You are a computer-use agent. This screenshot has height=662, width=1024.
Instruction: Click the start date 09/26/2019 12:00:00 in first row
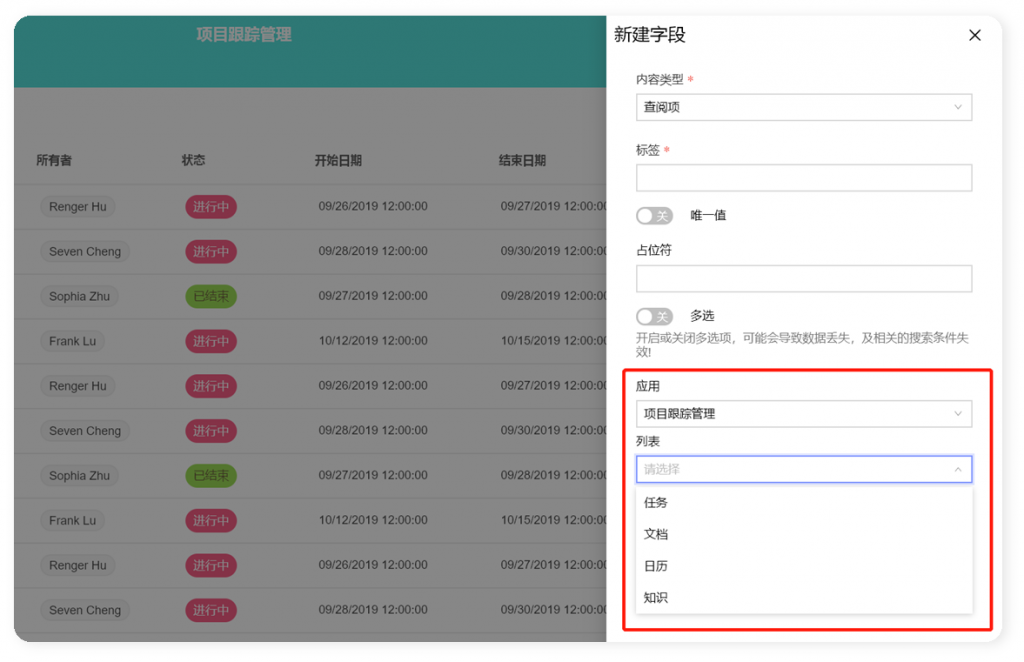[373, 206]
